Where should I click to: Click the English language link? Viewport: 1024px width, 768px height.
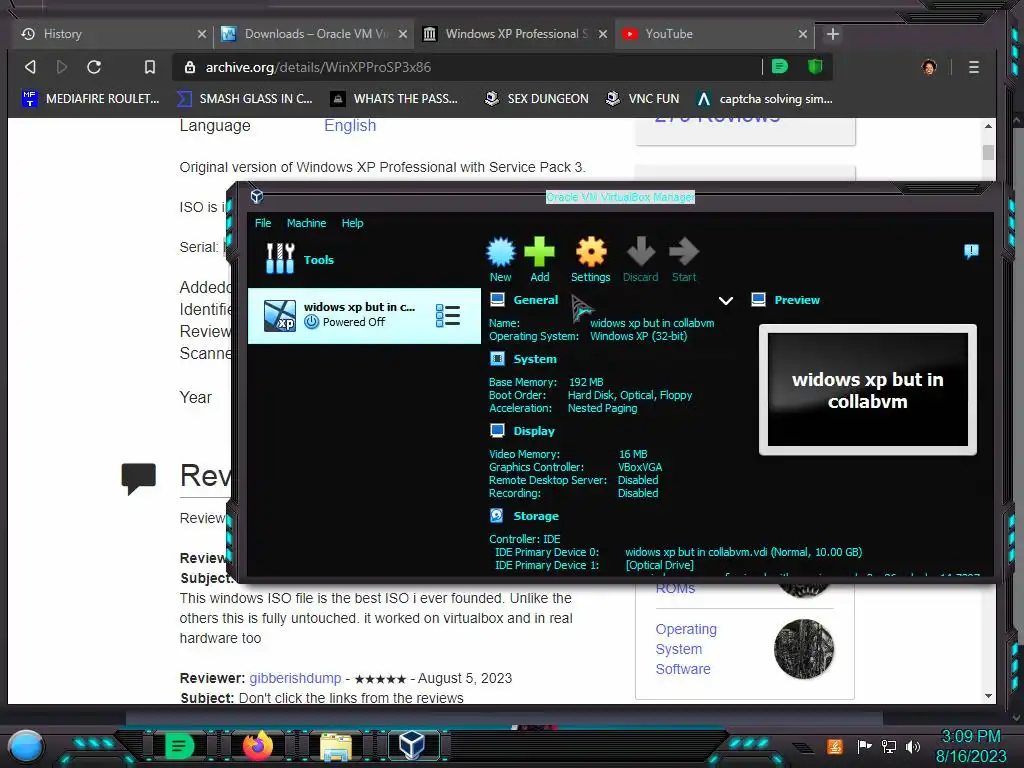pos(350,125)
